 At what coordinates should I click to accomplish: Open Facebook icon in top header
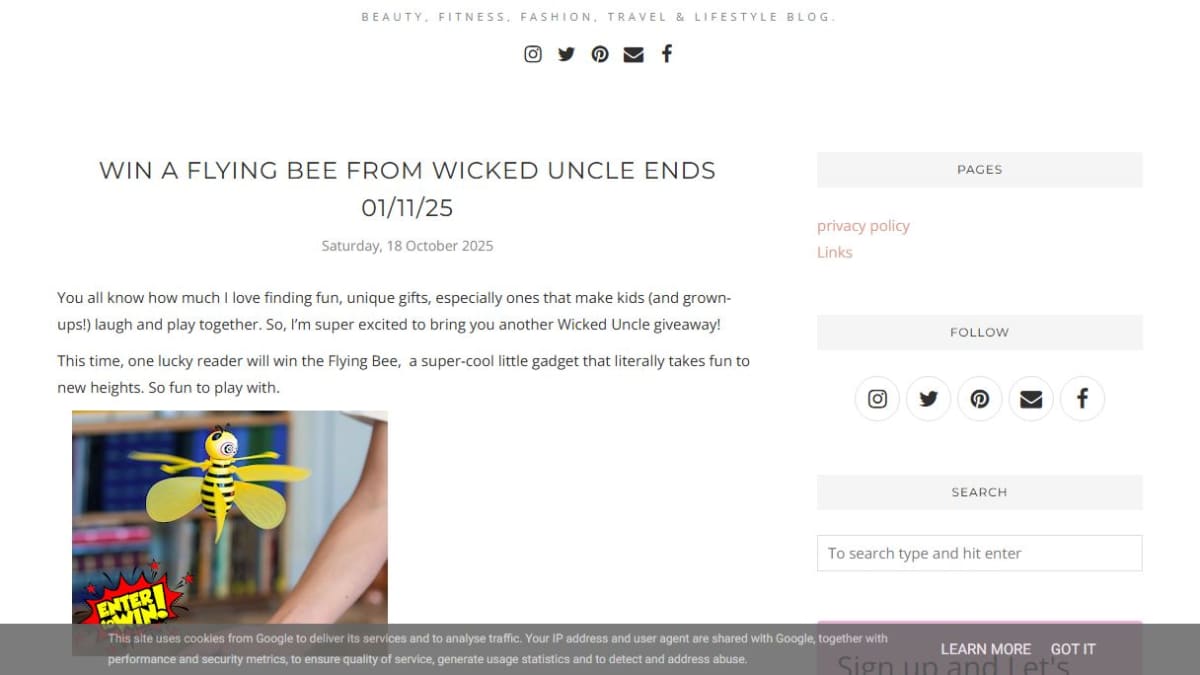pyautogui.click(x=667, y=54)
